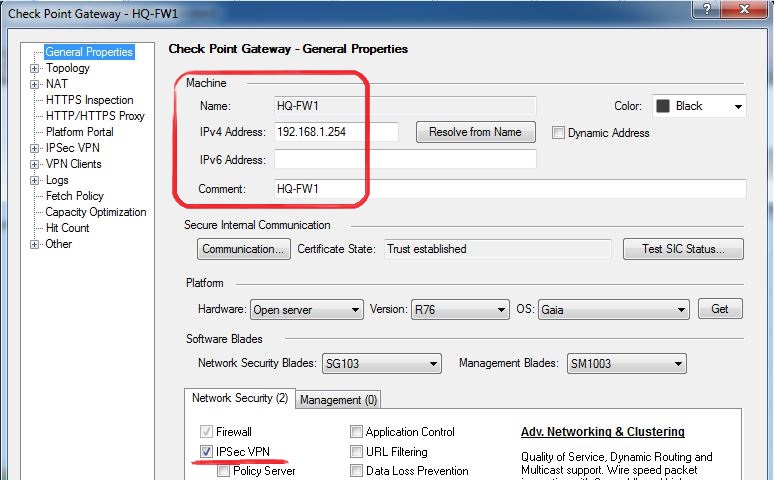
Task: Click Resolve from Name button
Action: click(x=475, y=132)
